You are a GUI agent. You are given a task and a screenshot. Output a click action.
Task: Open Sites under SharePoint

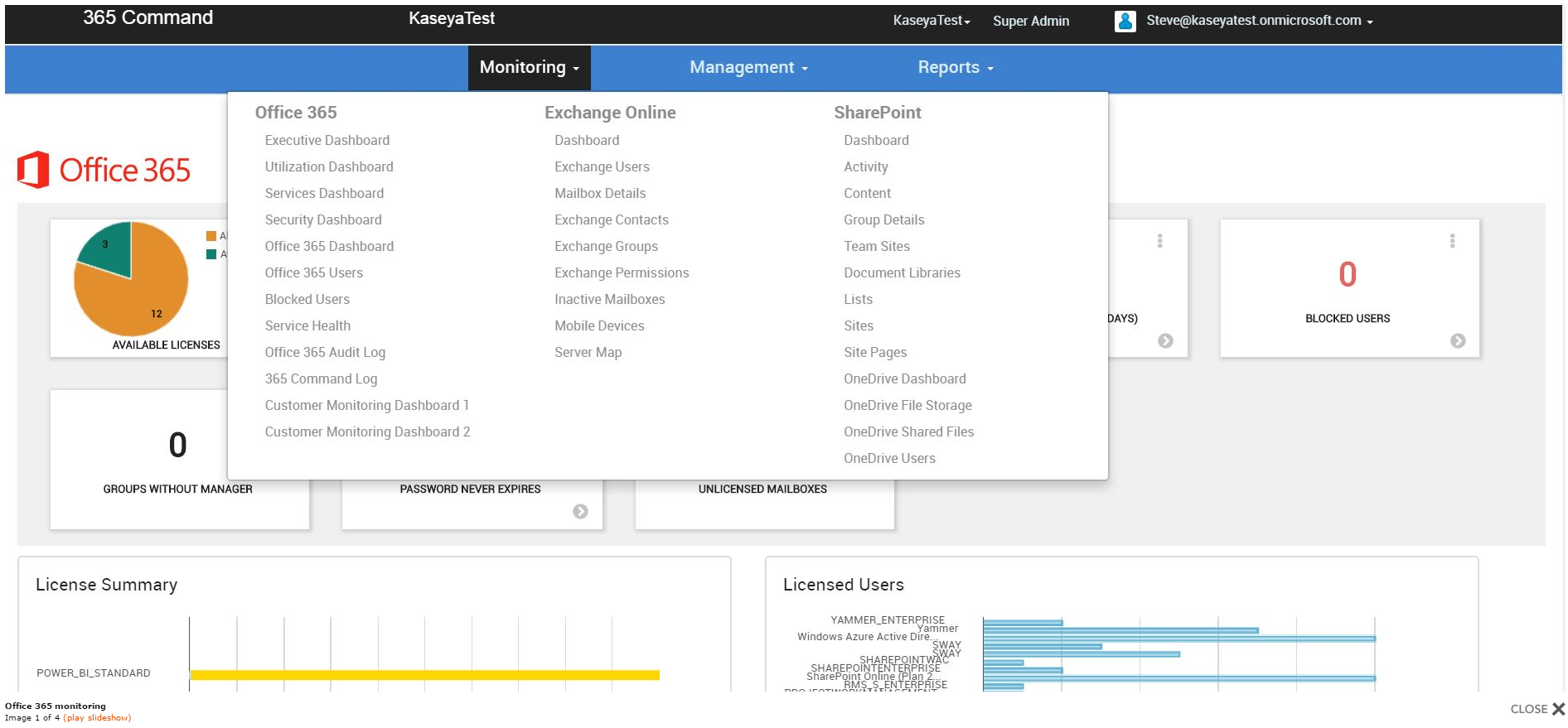859,326
